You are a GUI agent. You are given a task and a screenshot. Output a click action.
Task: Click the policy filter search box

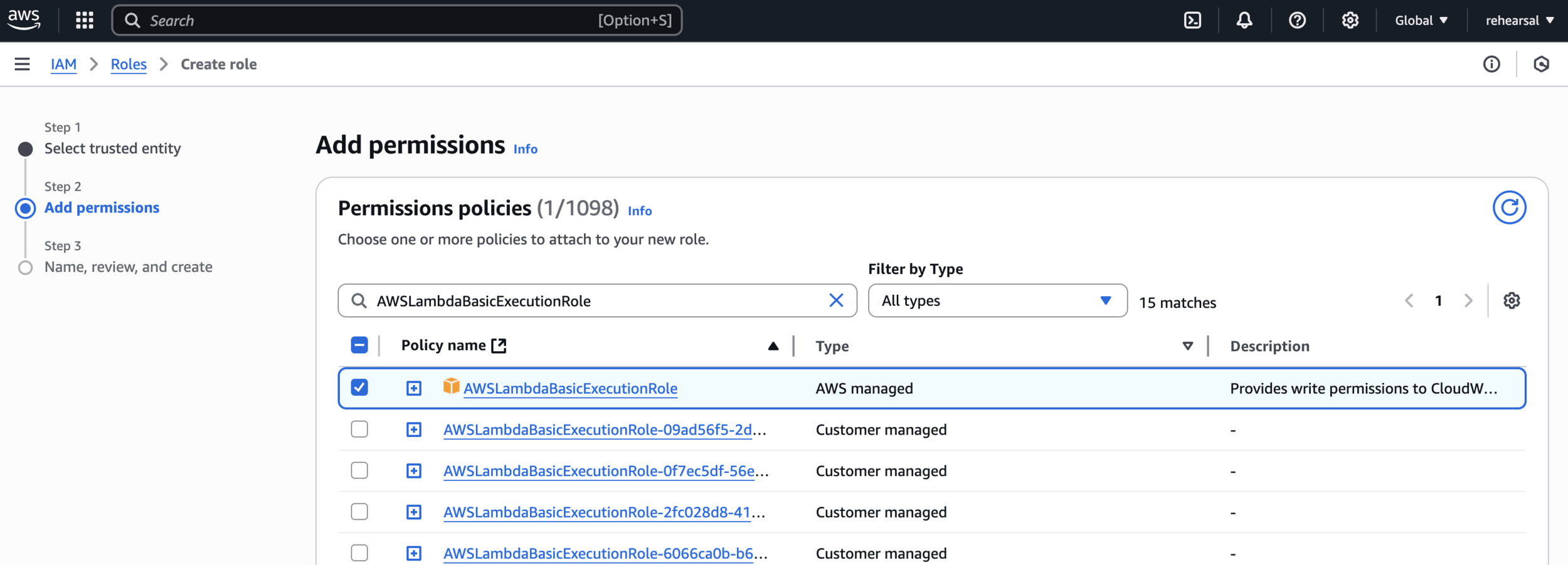(597, 300)
